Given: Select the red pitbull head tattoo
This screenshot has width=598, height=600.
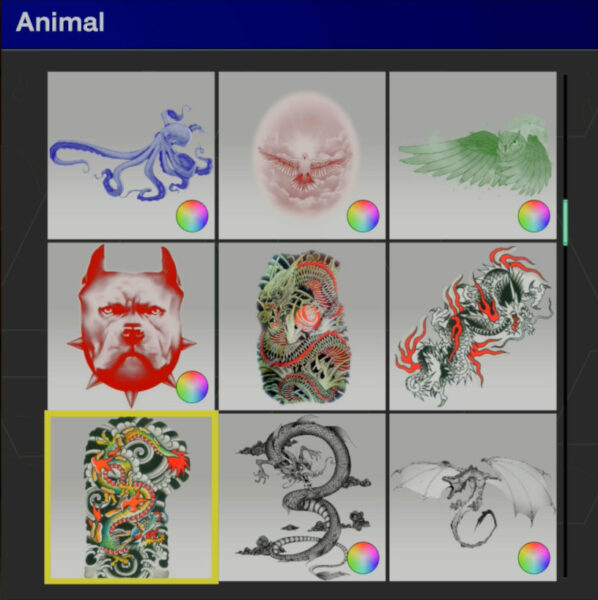Looking at the screenshot, I should click(x=131, y=326).
